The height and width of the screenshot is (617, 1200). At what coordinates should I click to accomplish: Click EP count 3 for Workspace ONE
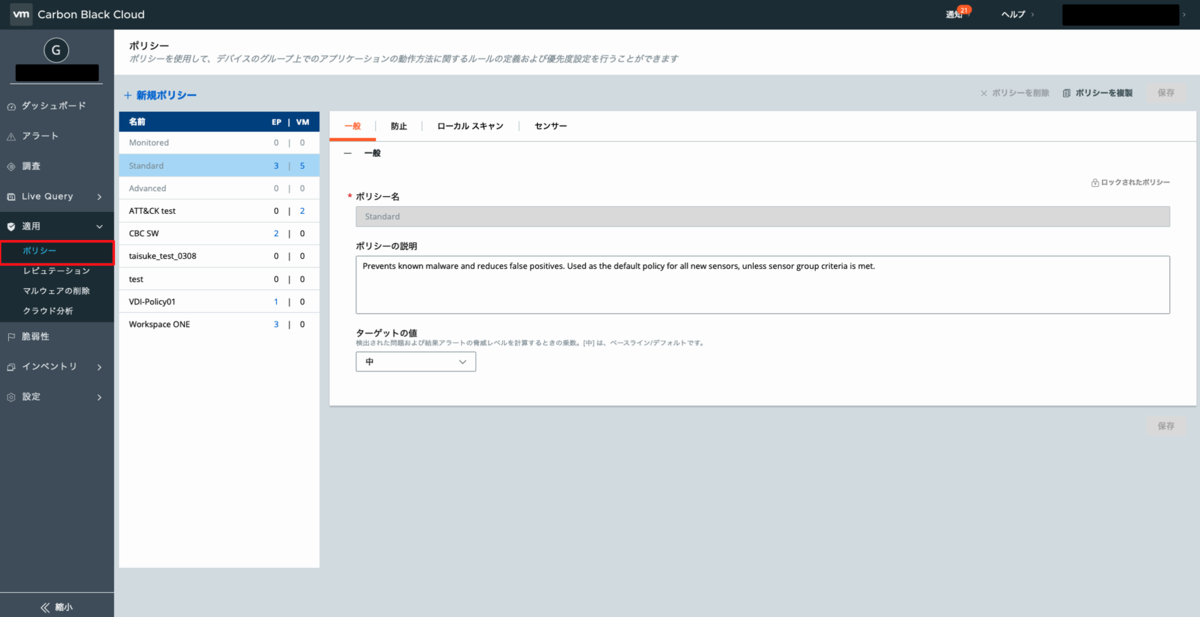click(x=276, y=324)
